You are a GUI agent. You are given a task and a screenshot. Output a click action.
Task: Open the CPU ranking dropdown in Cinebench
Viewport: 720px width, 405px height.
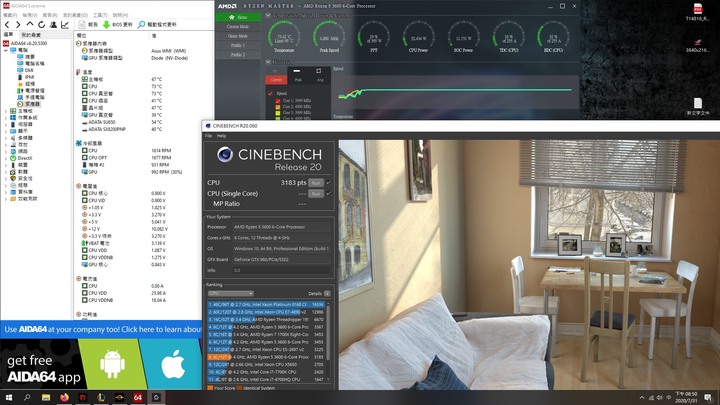[231, 293]
